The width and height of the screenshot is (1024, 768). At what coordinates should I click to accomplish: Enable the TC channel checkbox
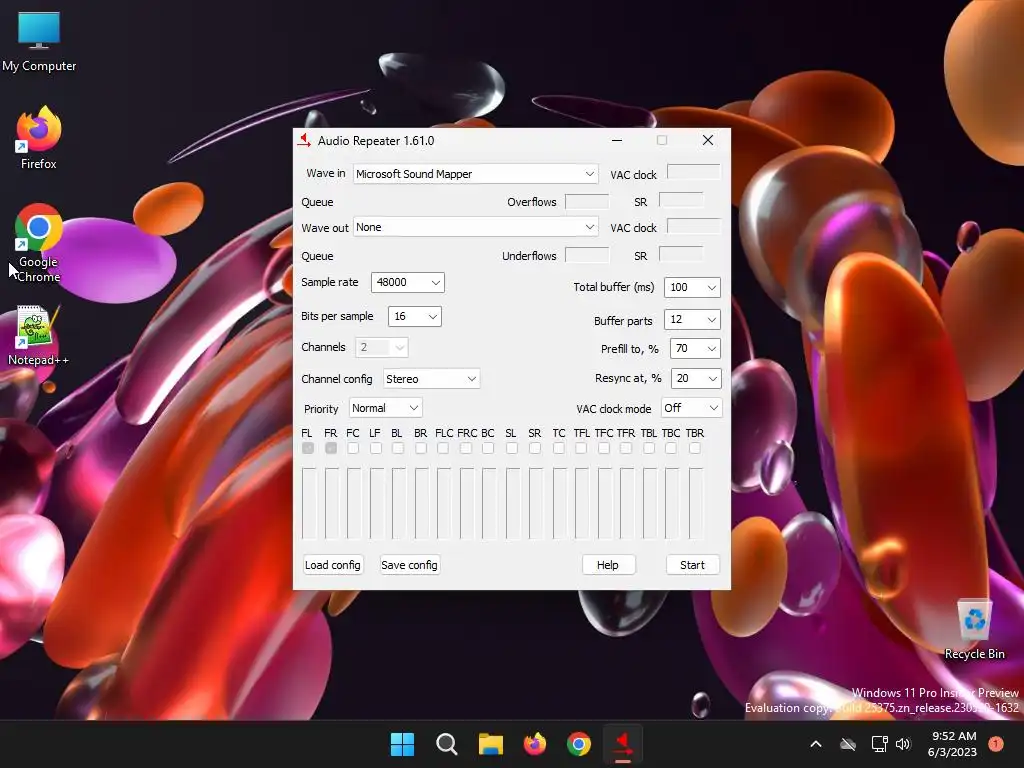[x=558, y=448]
